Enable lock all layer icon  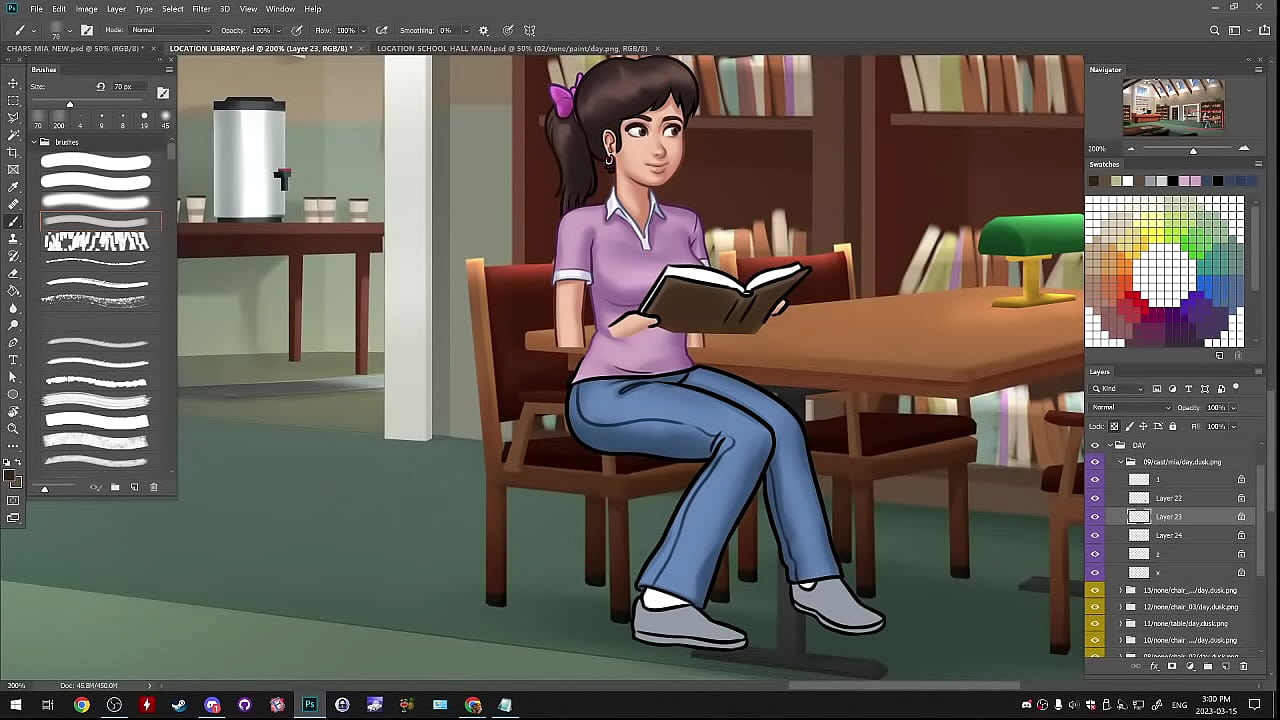1173,426
